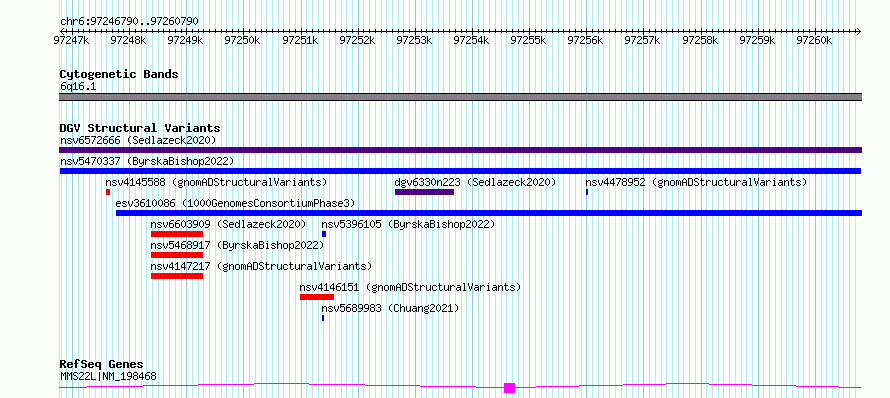Click the chr6:97246790..97260790 region label
Screen dimensions: 890x398
(129, 22)
